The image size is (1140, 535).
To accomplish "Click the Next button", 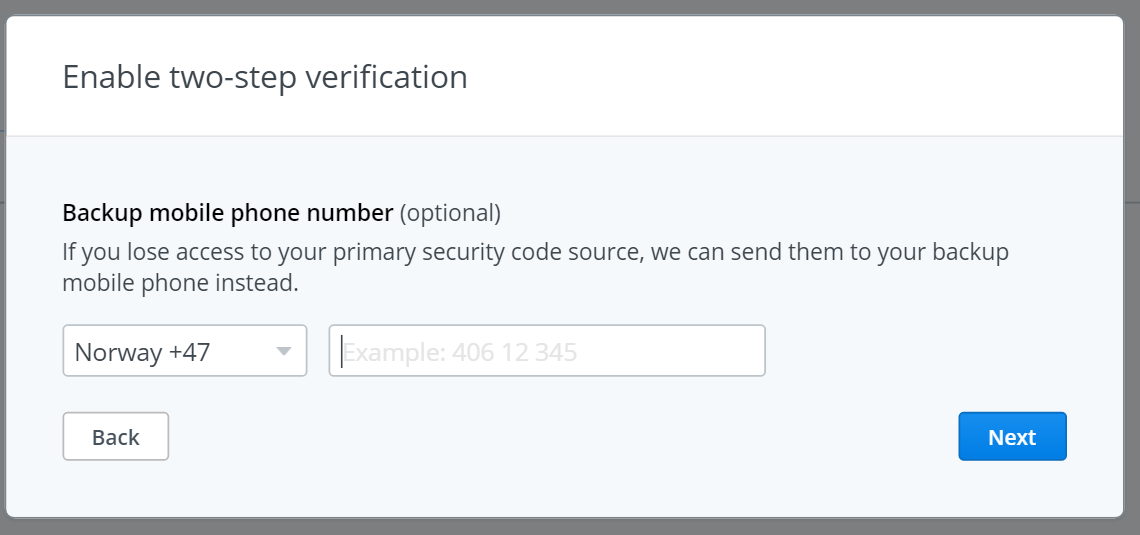I will point(1012,436).
